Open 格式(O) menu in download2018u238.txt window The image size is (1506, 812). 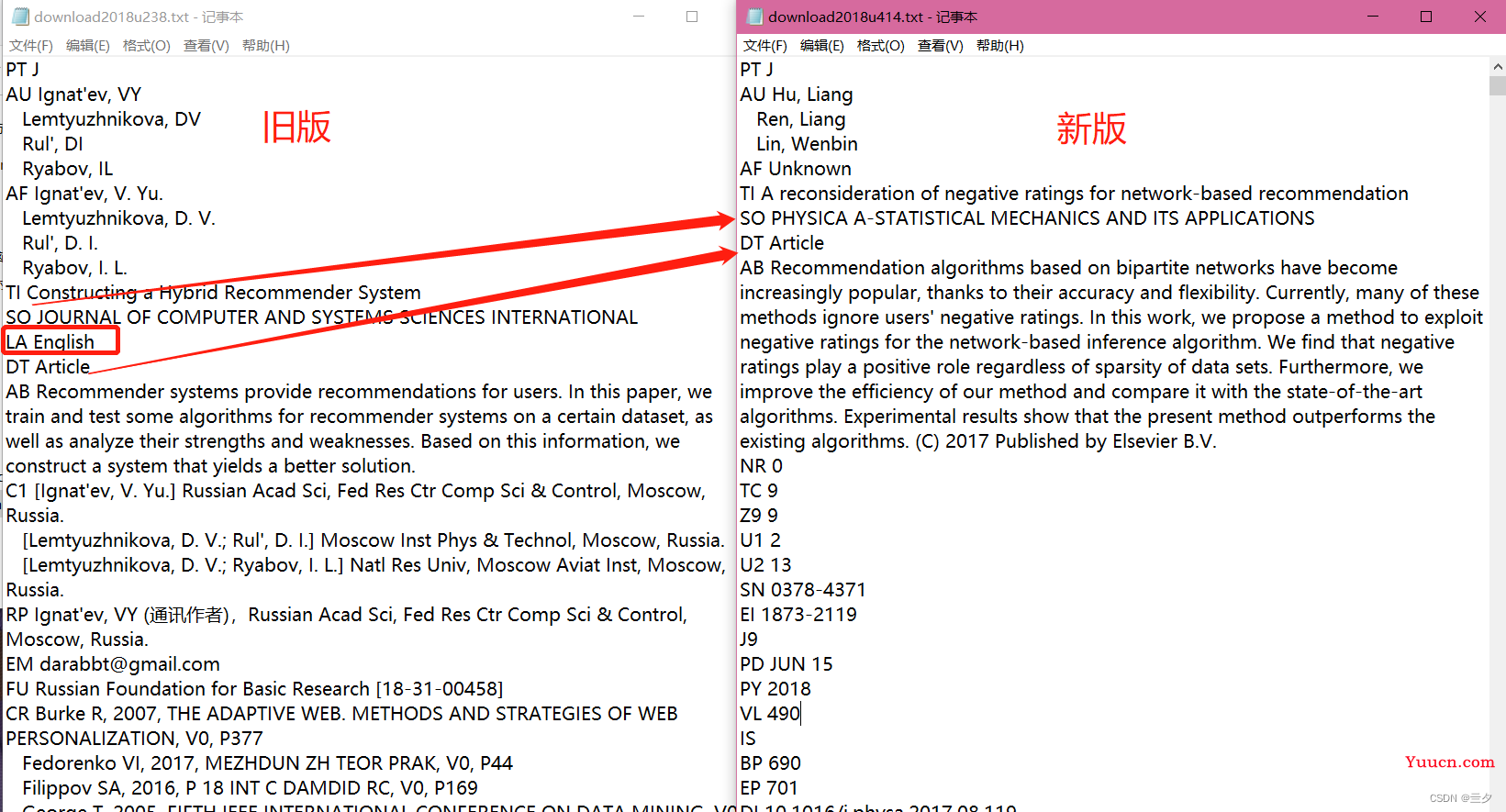147,46
